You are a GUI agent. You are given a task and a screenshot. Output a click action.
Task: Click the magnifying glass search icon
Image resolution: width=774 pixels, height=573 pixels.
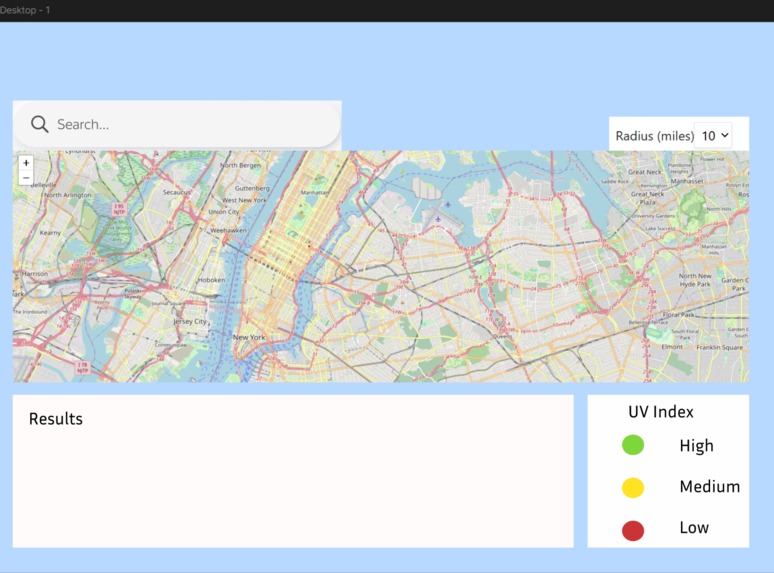(39, 124)
